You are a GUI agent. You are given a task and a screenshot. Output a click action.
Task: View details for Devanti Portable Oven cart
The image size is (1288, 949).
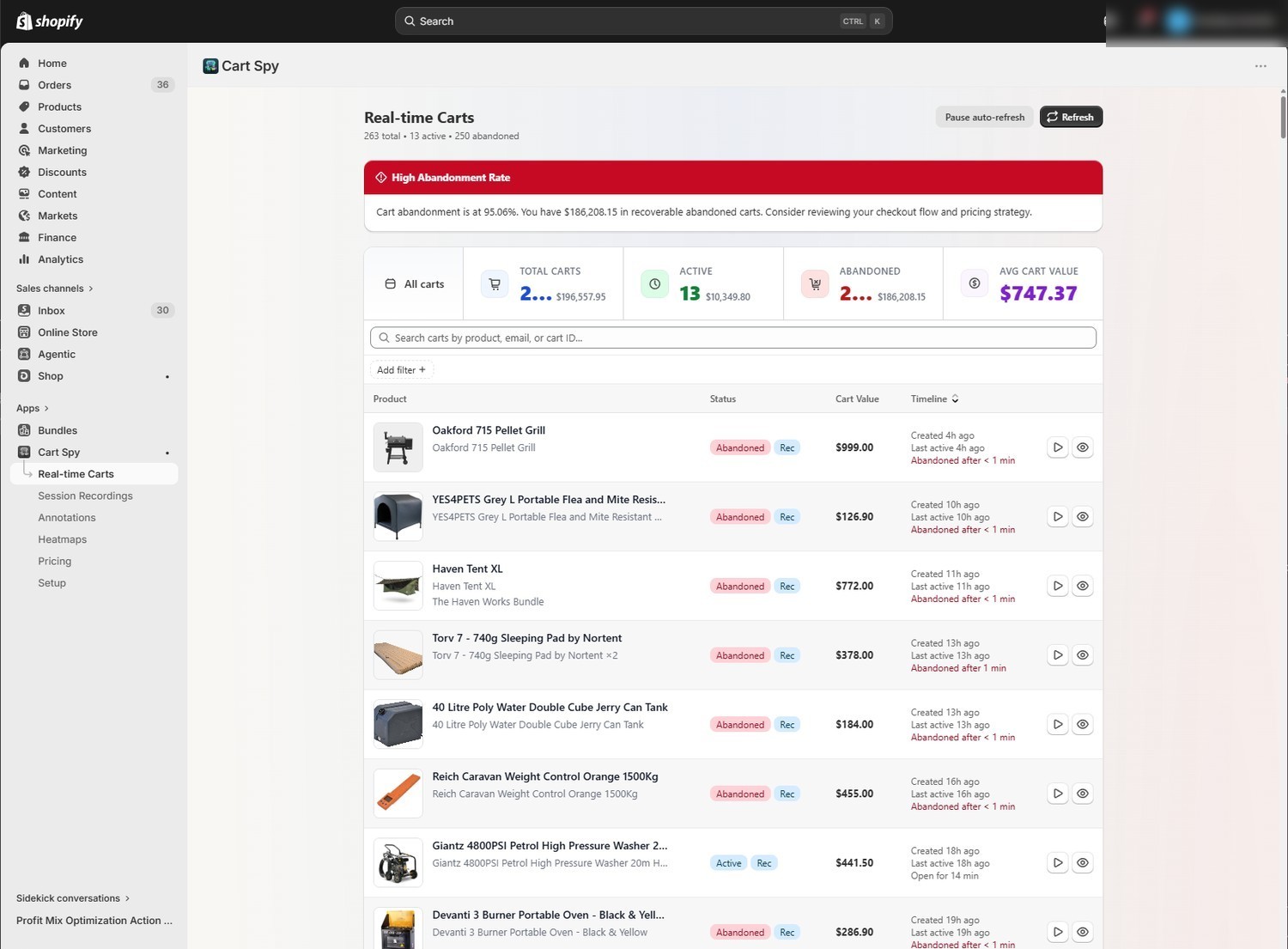coord(1083,932)
